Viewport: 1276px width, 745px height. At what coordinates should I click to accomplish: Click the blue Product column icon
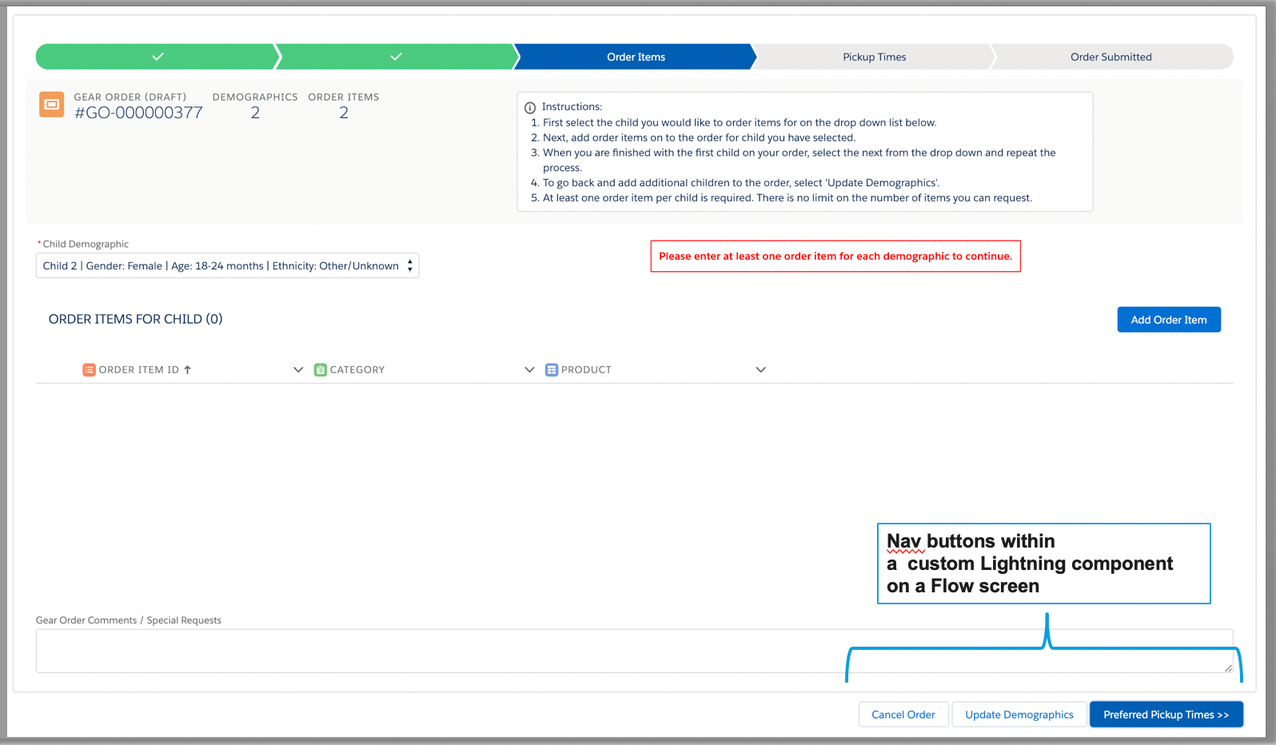click(551, 369)
